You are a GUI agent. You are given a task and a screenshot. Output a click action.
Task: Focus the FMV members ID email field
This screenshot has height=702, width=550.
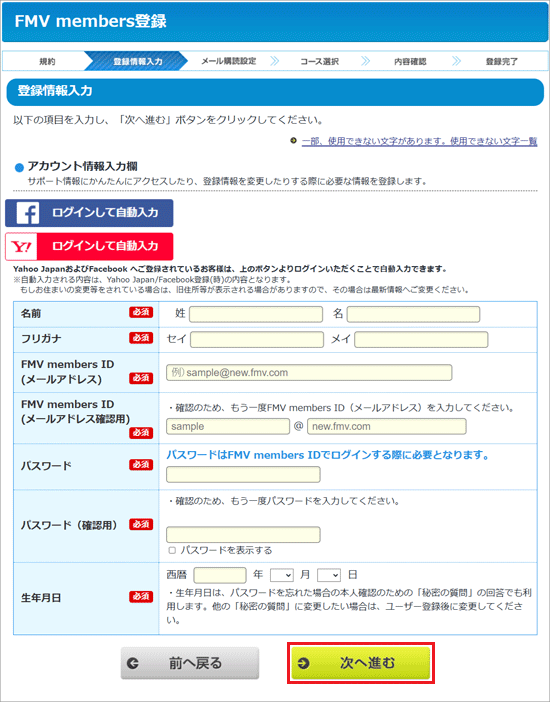[309, 372]
